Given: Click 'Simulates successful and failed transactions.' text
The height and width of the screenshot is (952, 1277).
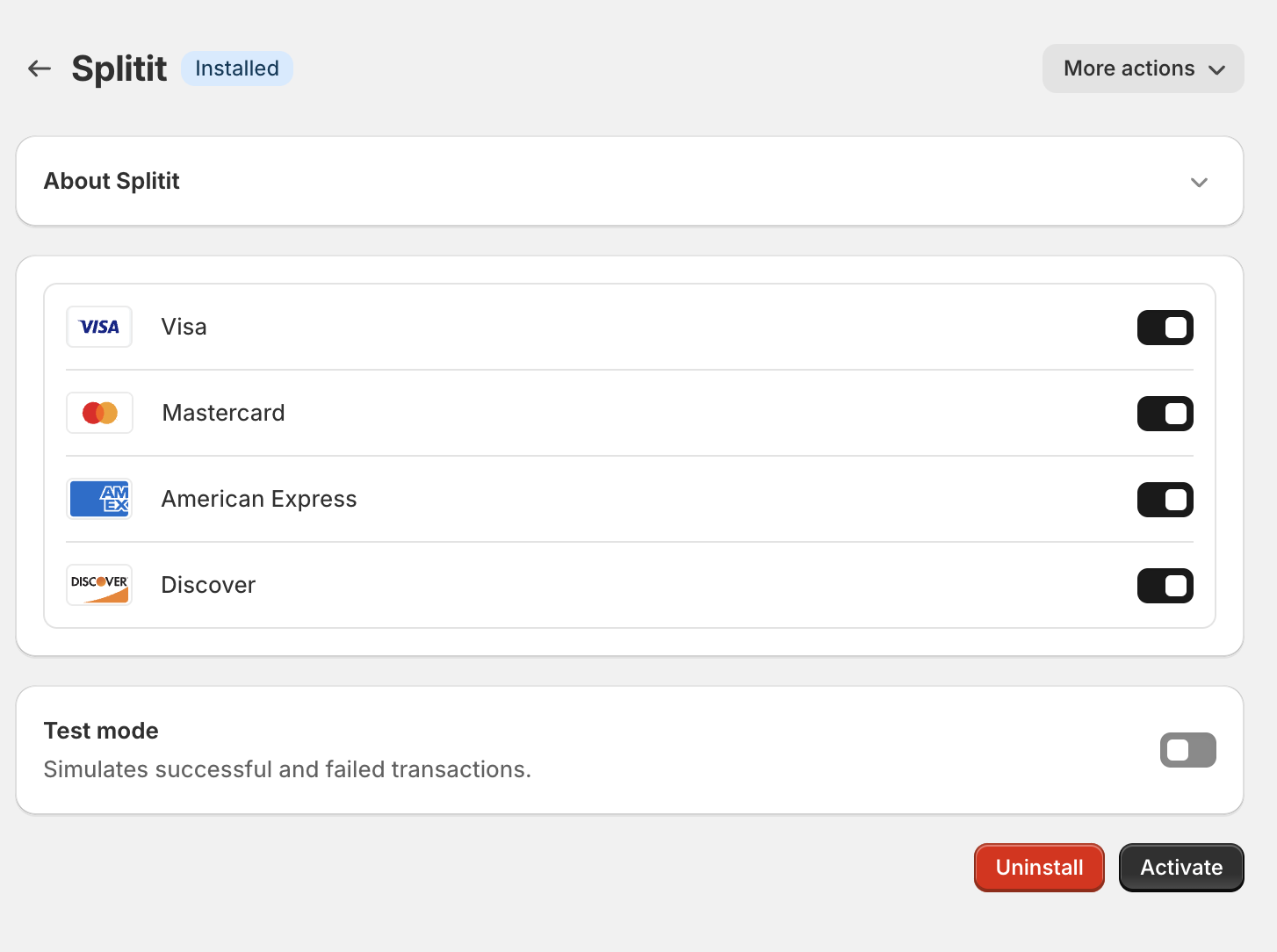Looking at the screenshot, I should (287, 769).
